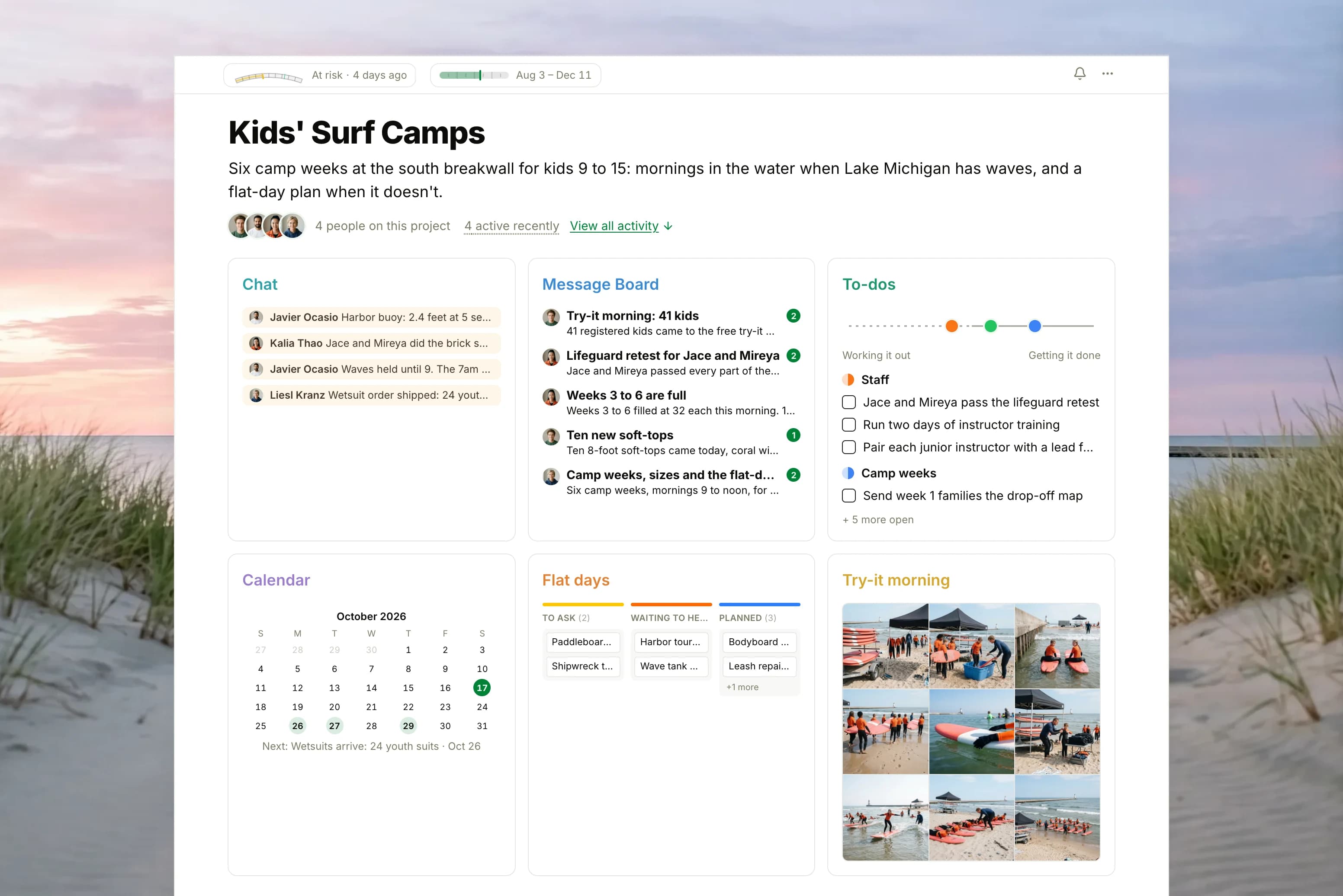Click the blue dot on the hill chart

point(1034,326)
